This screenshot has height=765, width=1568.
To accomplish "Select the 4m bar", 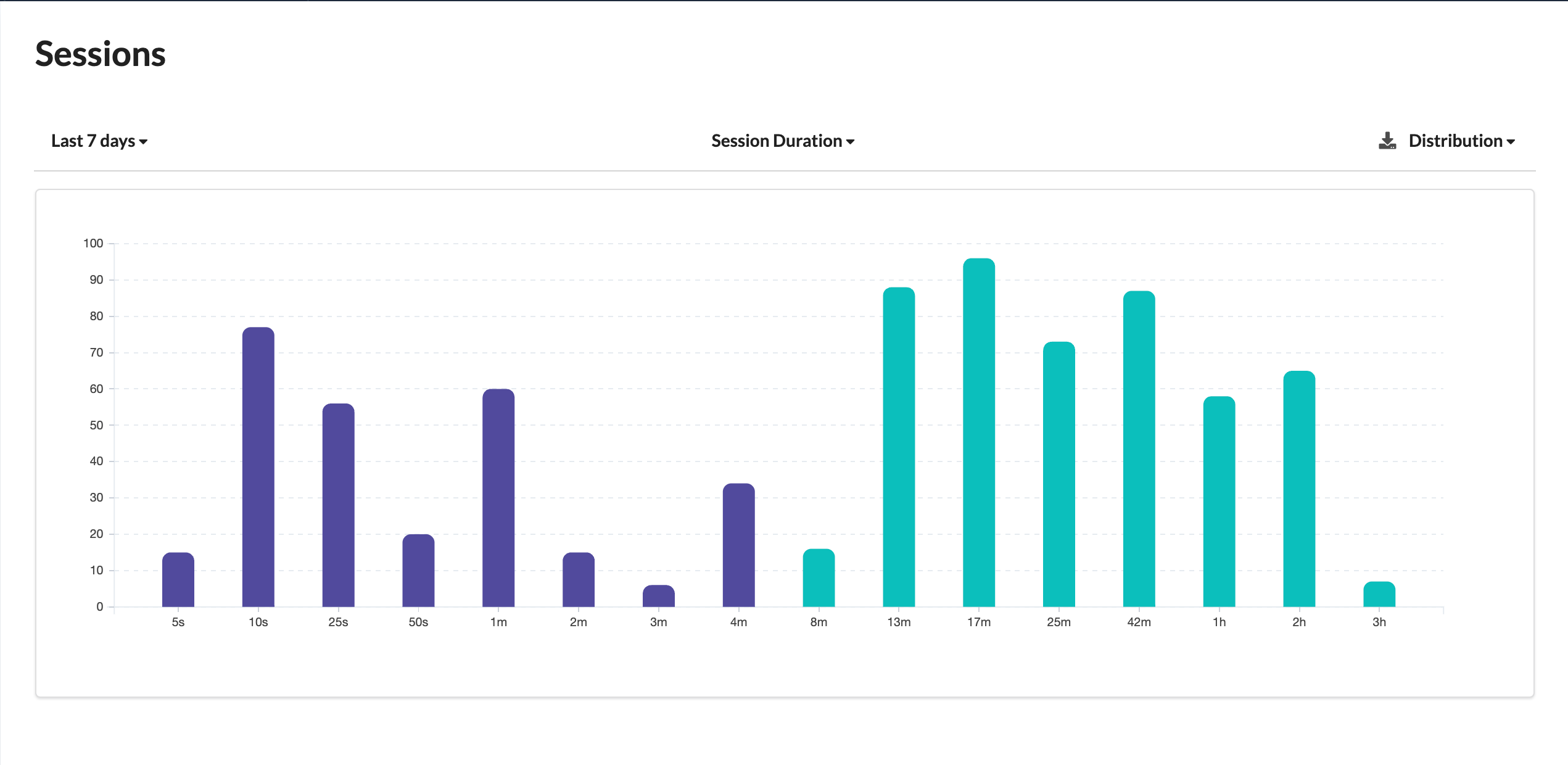I will point(739,545).
